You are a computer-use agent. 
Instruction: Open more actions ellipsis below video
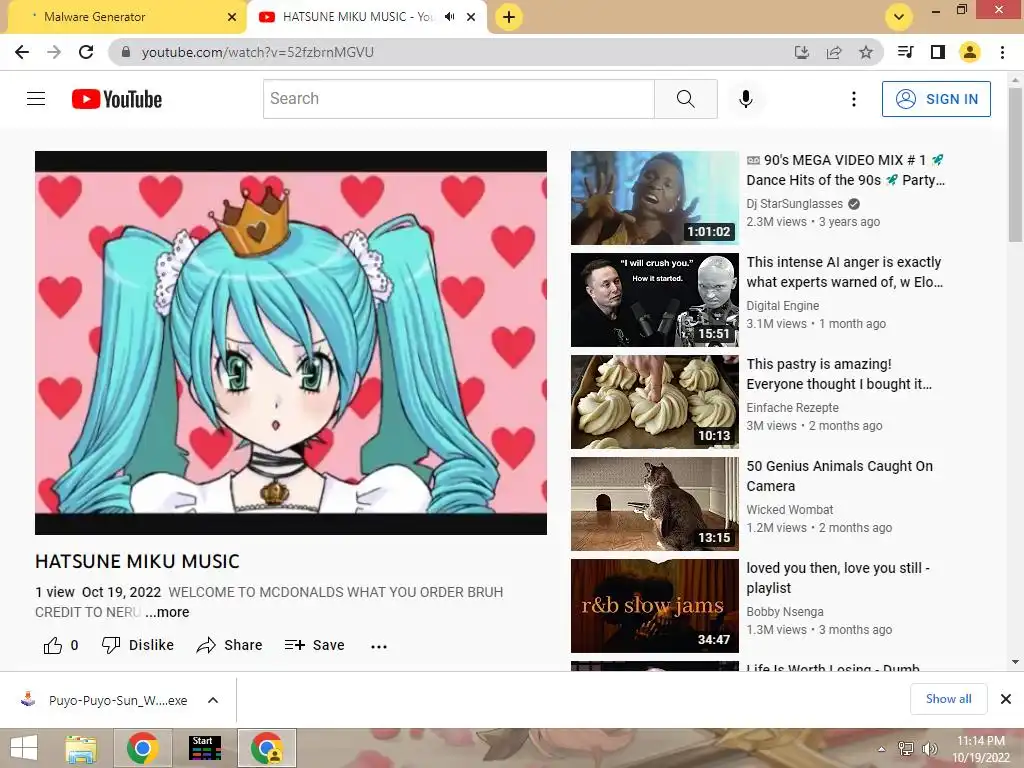379,646
